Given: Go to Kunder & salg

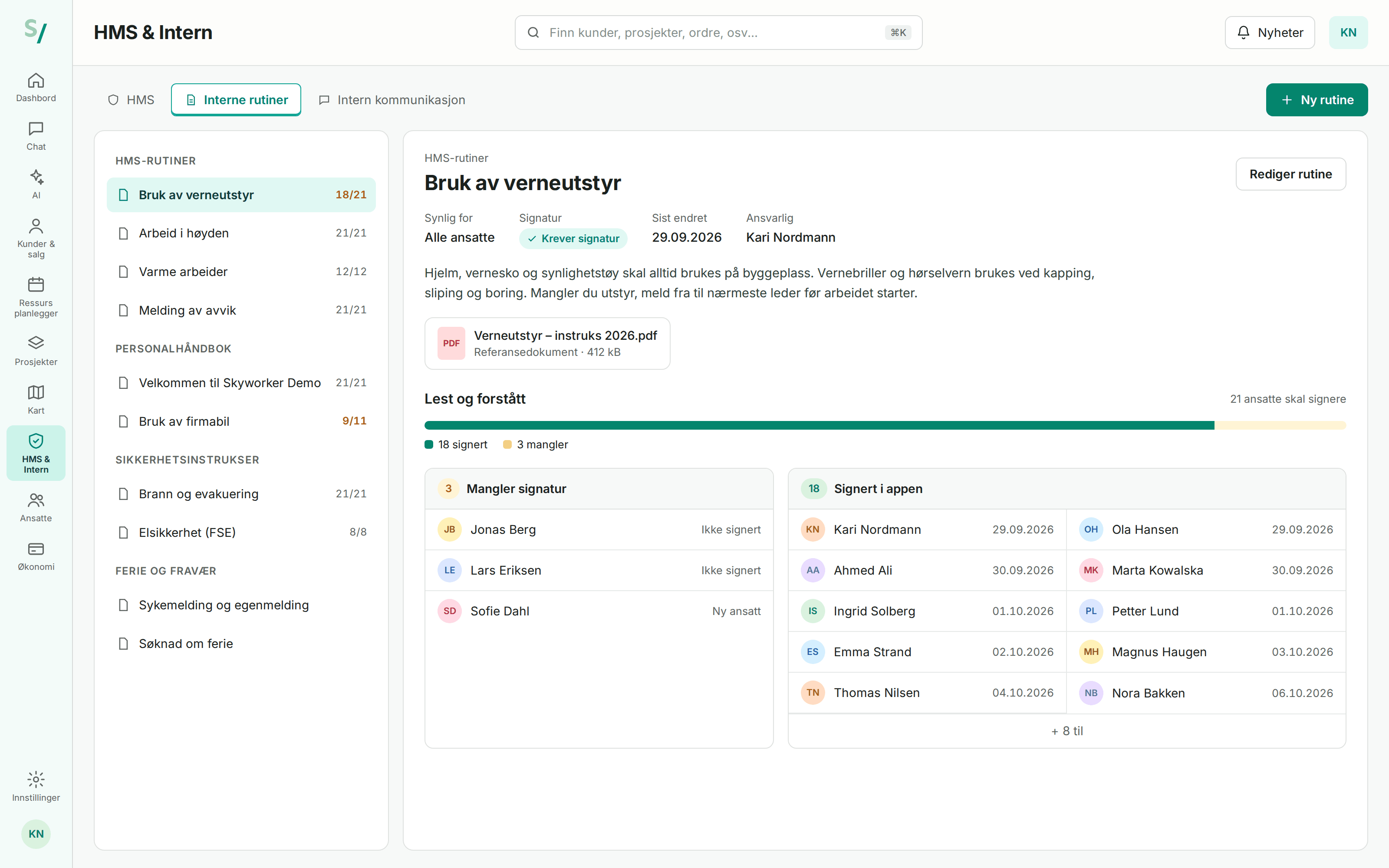Looking at the screenshot, I should pyautogui.click(x=36, y=238).
